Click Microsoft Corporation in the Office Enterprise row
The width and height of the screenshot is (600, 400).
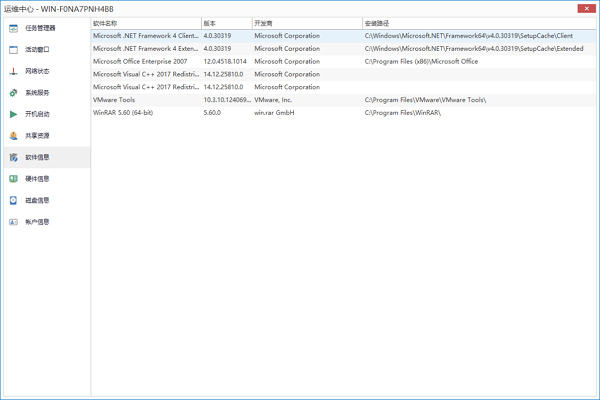click(x=287, y=62)
